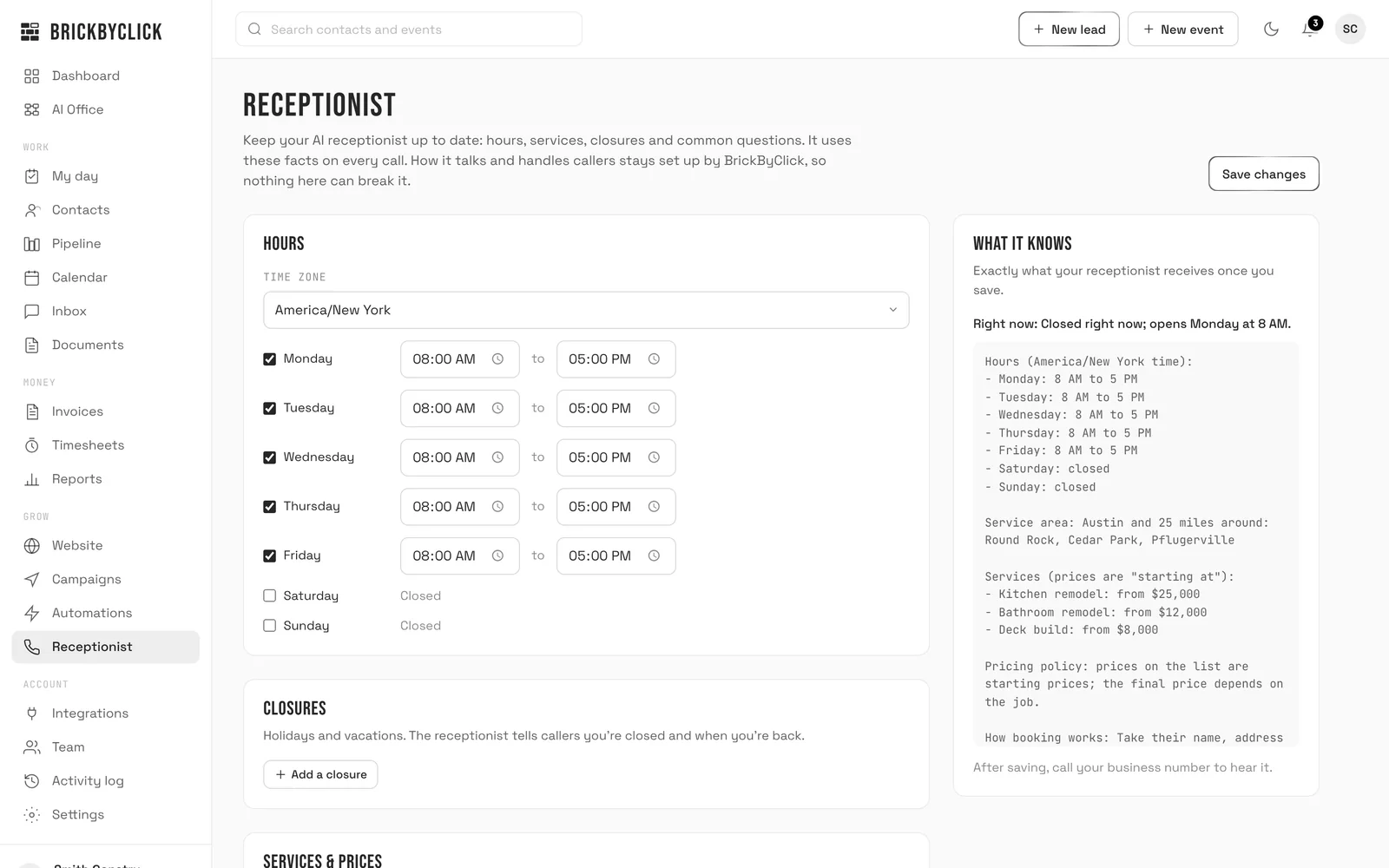Uncheck the Thursday checkbox
This screenshot has width=1389, height=868.
(x=269, y=507)
